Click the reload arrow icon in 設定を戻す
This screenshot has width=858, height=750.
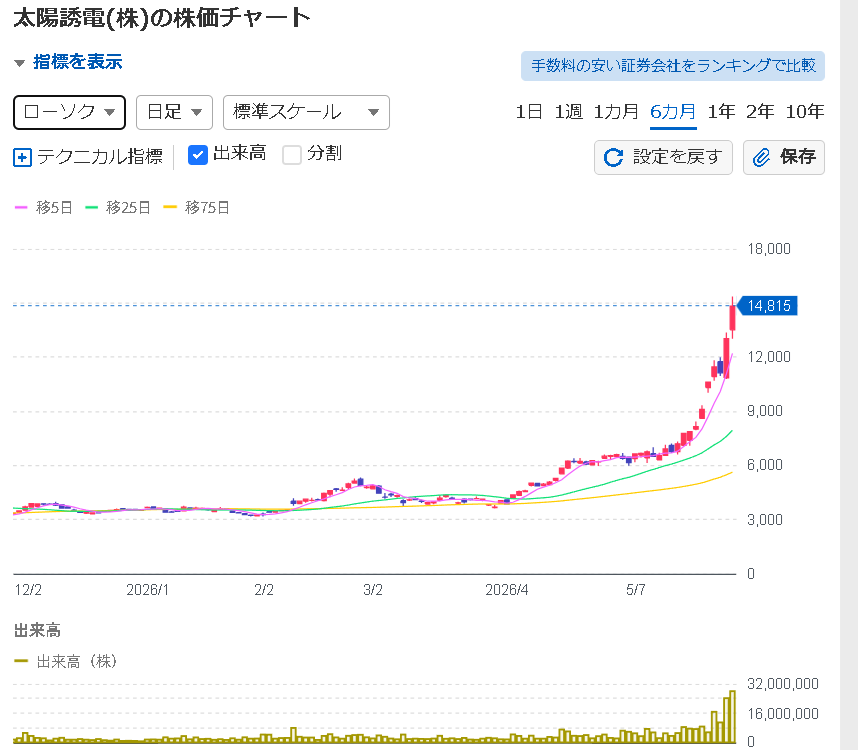[x=613, y=158]
